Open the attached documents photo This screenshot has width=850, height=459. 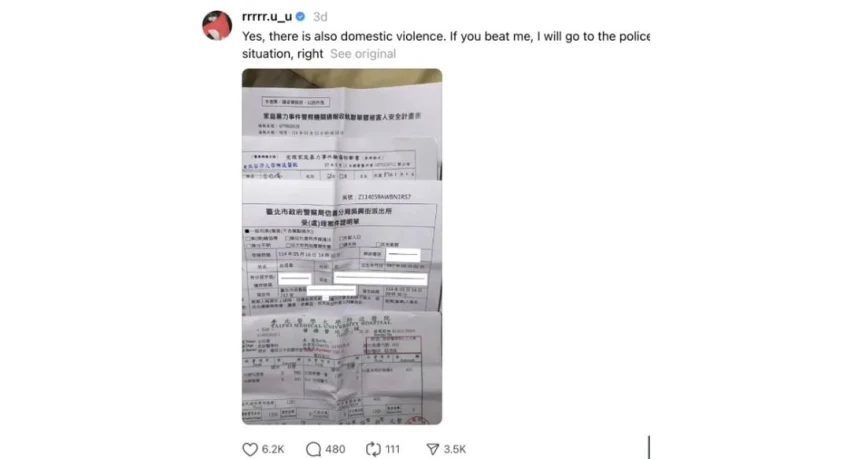342,247
